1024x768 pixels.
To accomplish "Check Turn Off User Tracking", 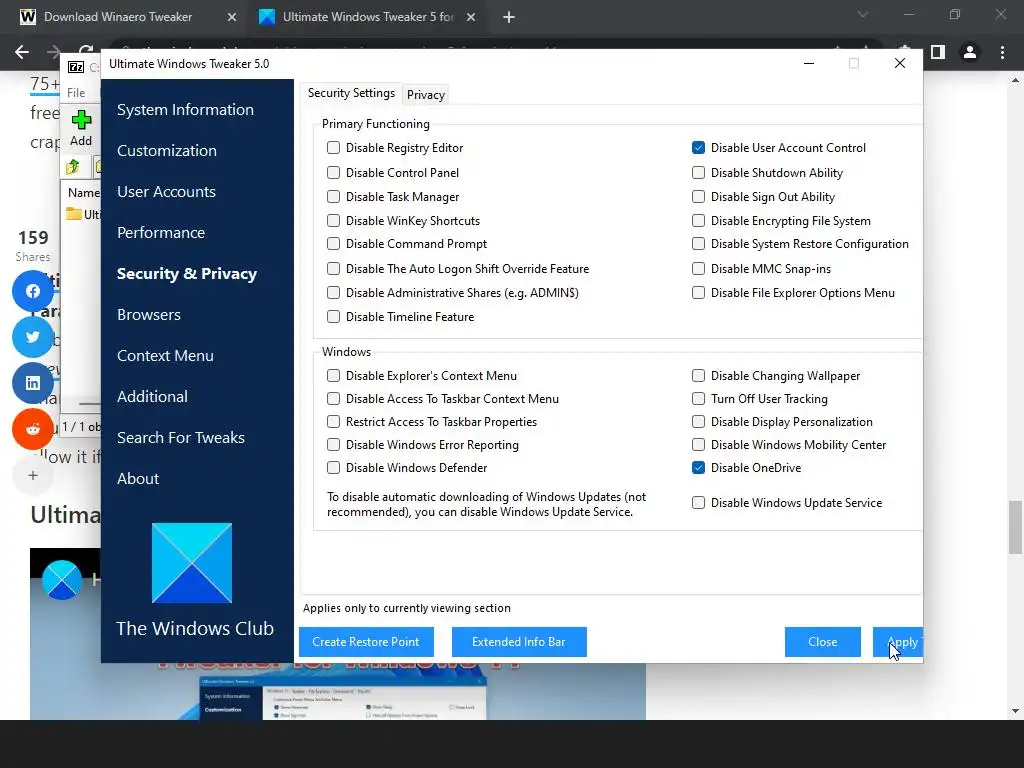I will coord(698,398).
